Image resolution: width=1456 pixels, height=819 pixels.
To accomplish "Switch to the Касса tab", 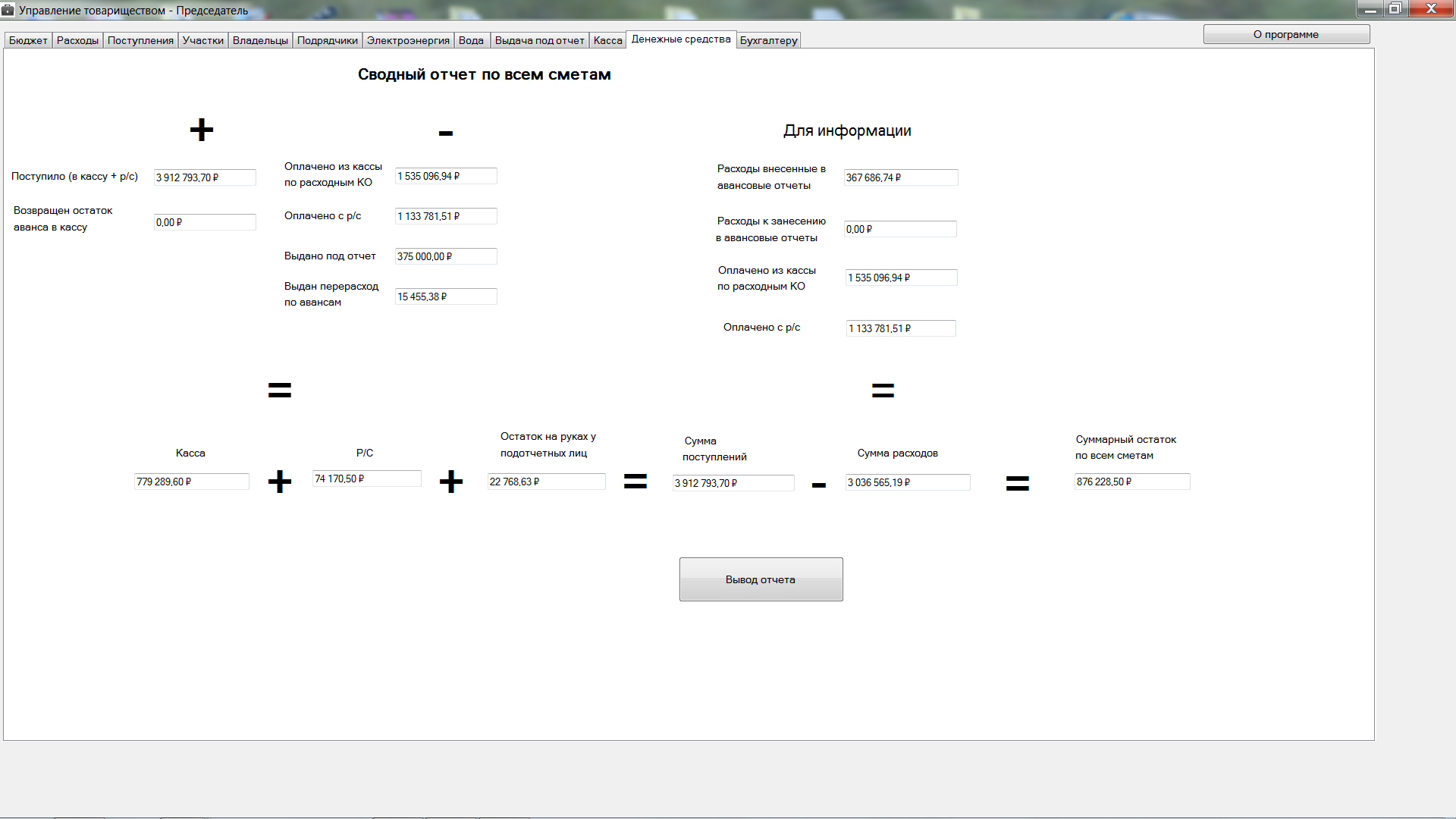I will point(607,40).
